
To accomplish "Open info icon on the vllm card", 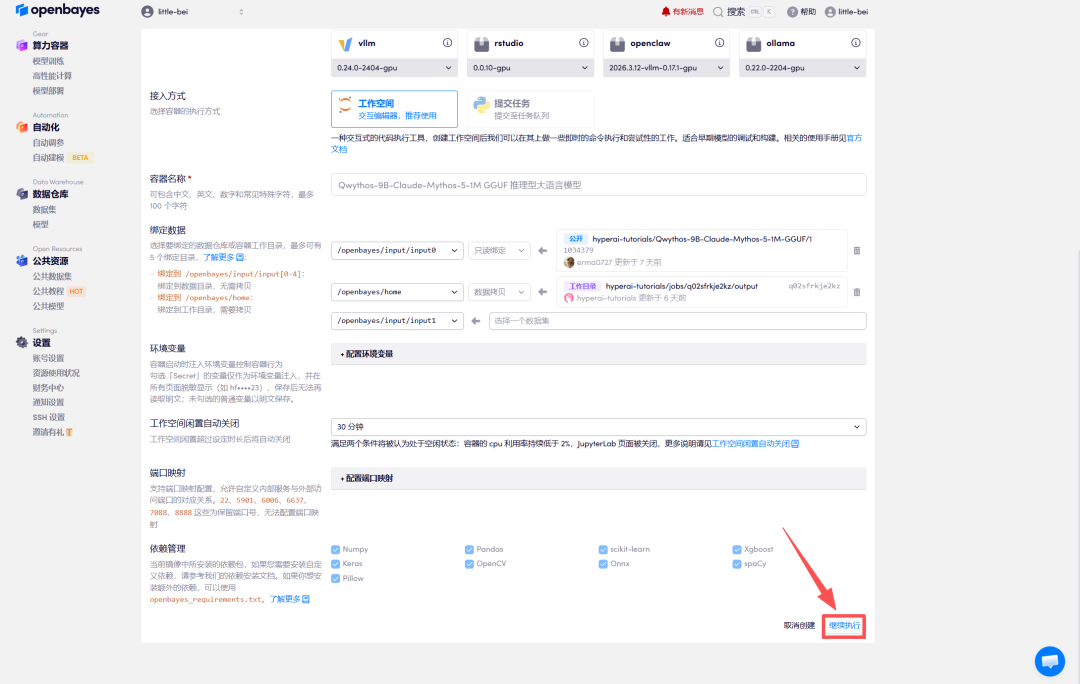I will [x=448, y=43].
